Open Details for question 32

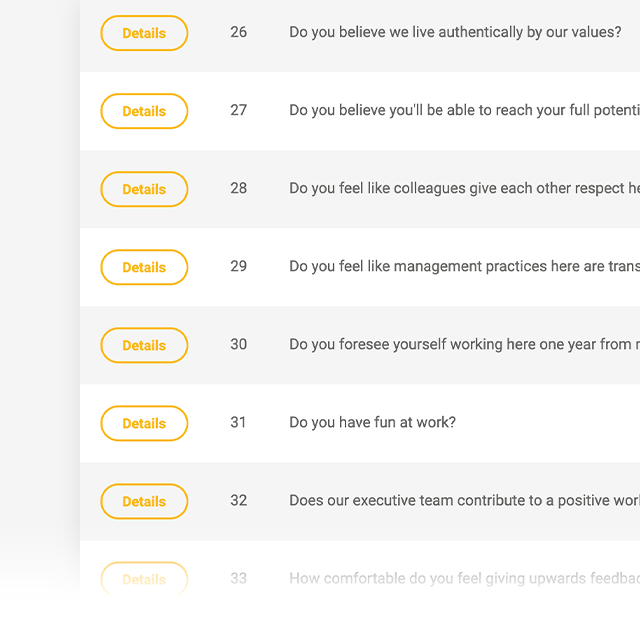(144, 501)
